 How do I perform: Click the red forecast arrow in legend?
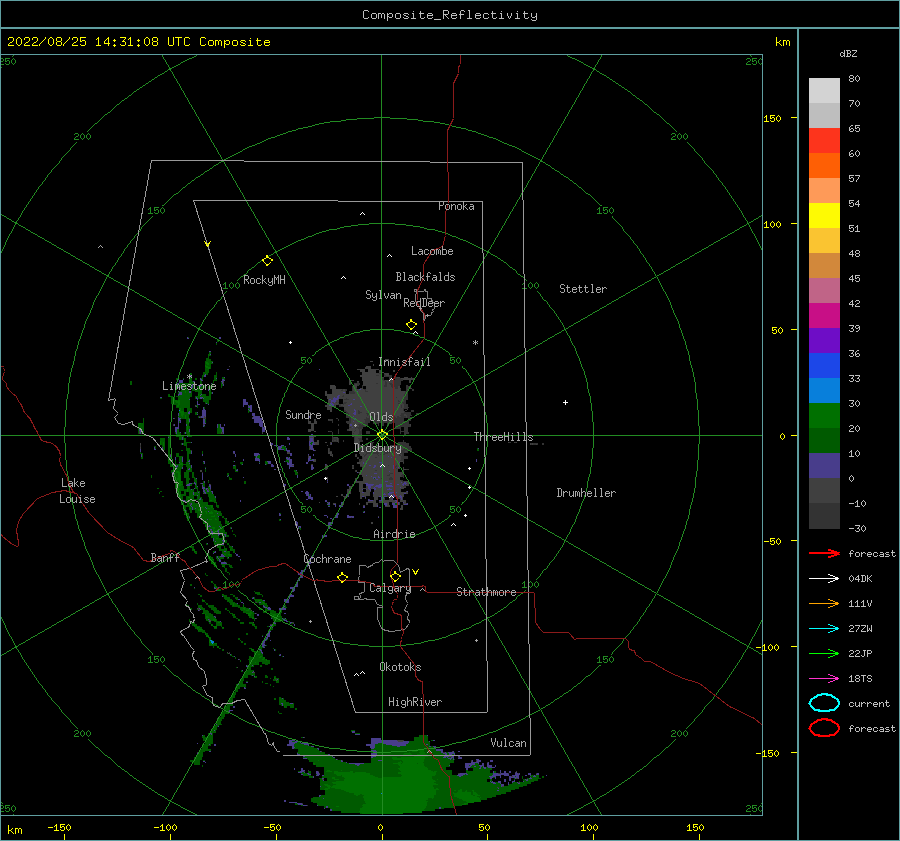[x=824, y=553]
